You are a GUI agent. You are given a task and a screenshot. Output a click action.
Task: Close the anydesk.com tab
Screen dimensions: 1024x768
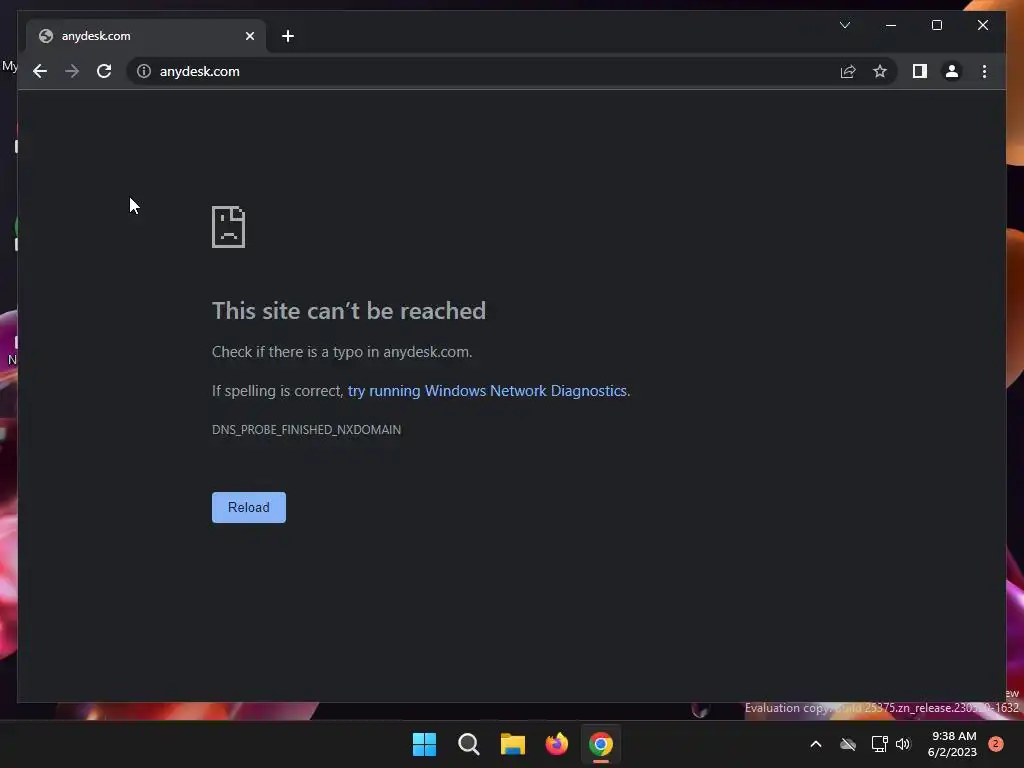(249, 36)
